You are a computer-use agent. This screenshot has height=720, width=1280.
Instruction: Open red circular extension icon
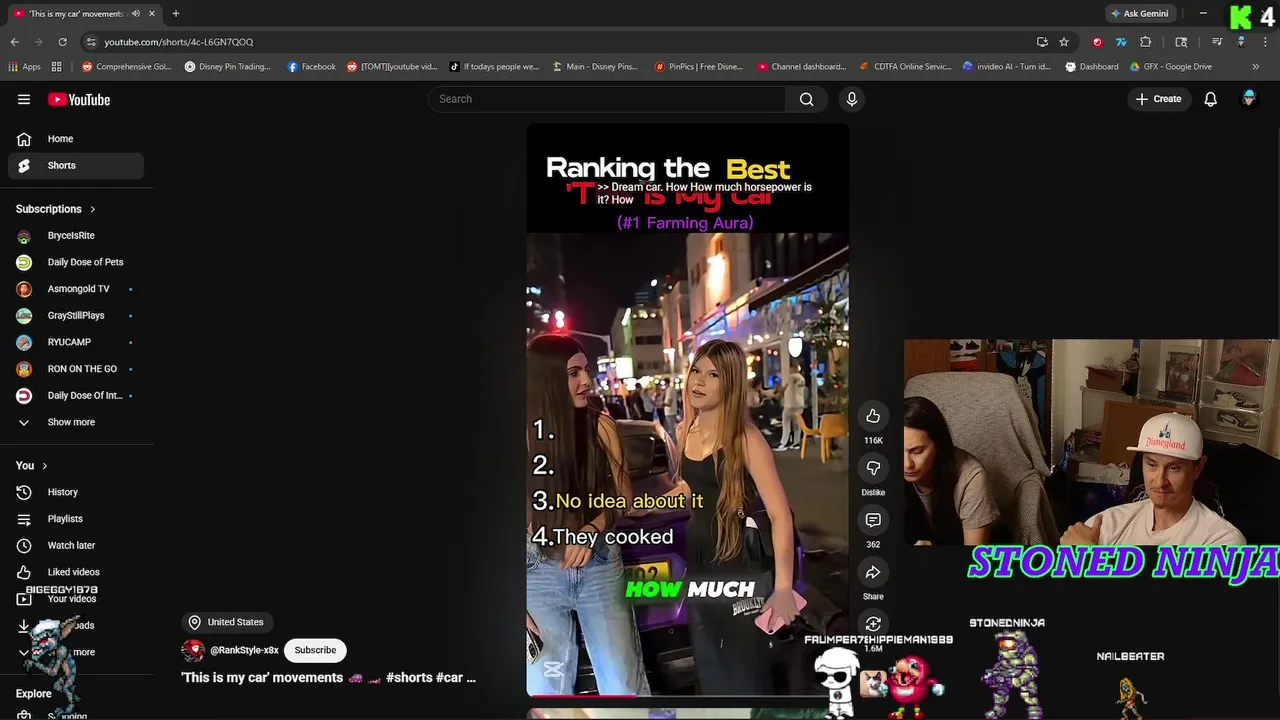click(x=1097, y=42)
